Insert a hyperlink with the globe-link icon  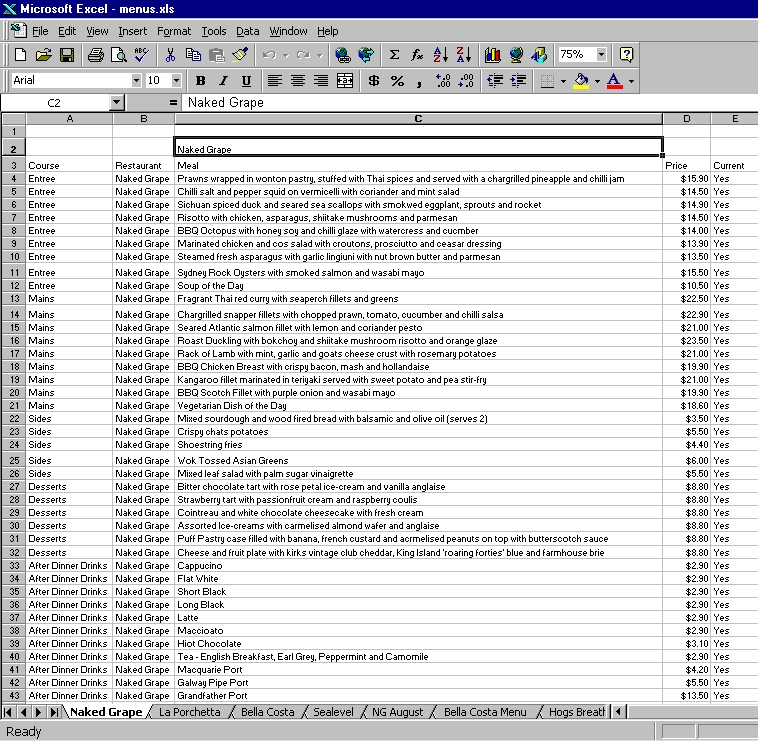[x=343, y=55]
